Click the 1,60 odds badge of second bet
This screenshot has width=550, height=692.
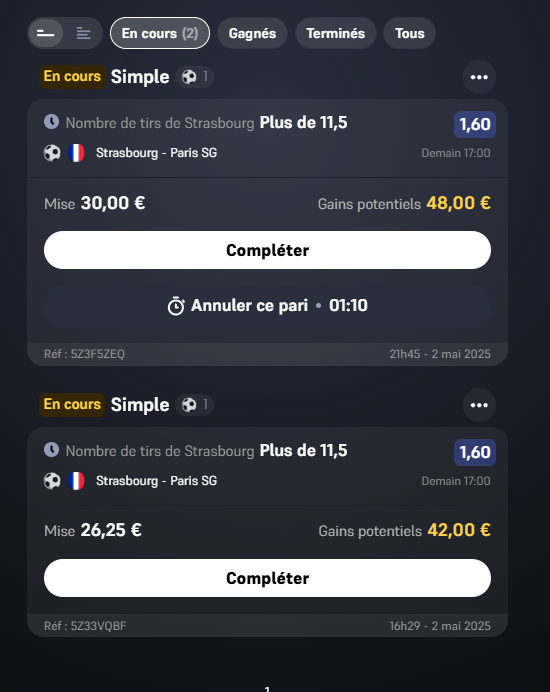pos(475,452)
